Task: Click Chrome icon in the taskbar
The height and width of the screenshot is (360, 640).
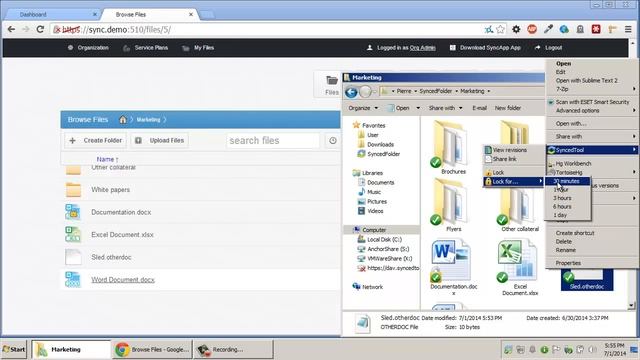Action: tap(122, 349)
